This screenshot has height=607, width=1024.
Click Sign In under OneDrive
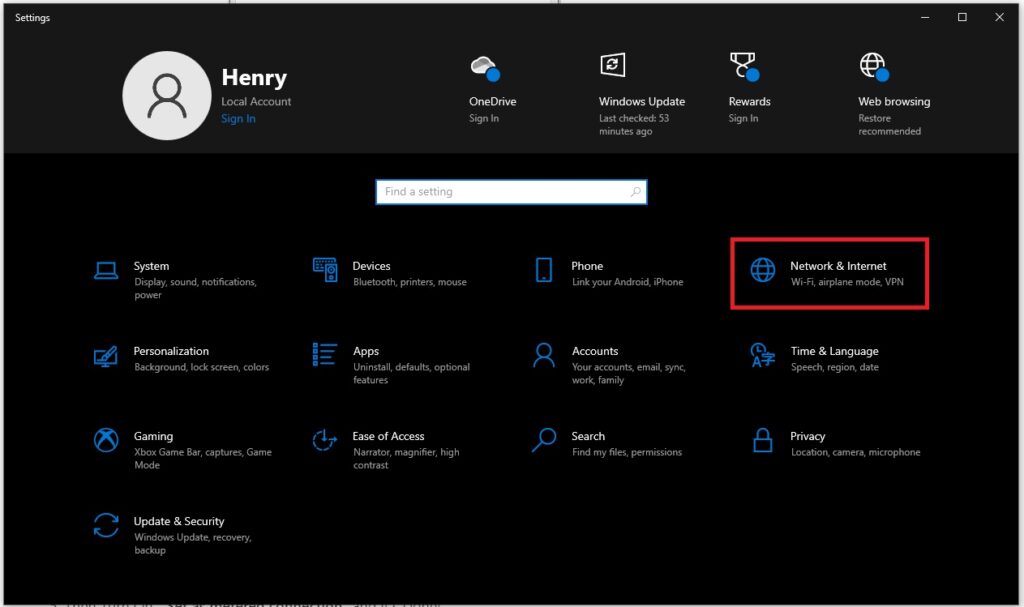coord(484,118)
